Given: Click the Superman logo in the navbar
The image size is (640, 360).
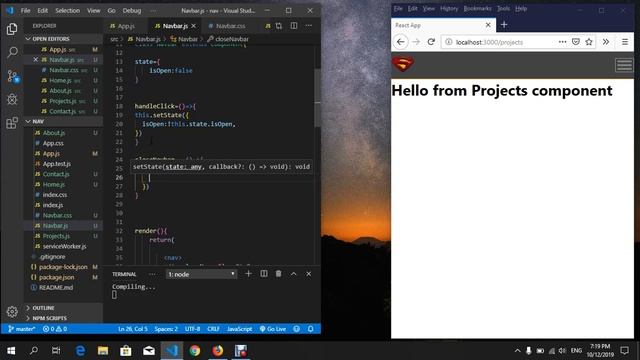Looking at the screenshot, I should 403,64.
